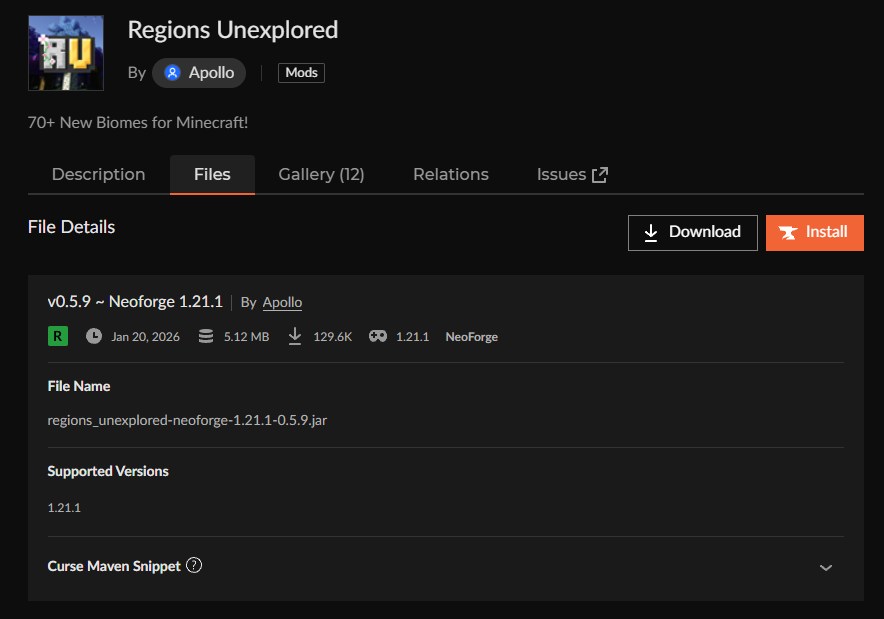The height and width of the screenshot is (619, 884).
Task: Click the game controller version icon
Action: (377, 336)
